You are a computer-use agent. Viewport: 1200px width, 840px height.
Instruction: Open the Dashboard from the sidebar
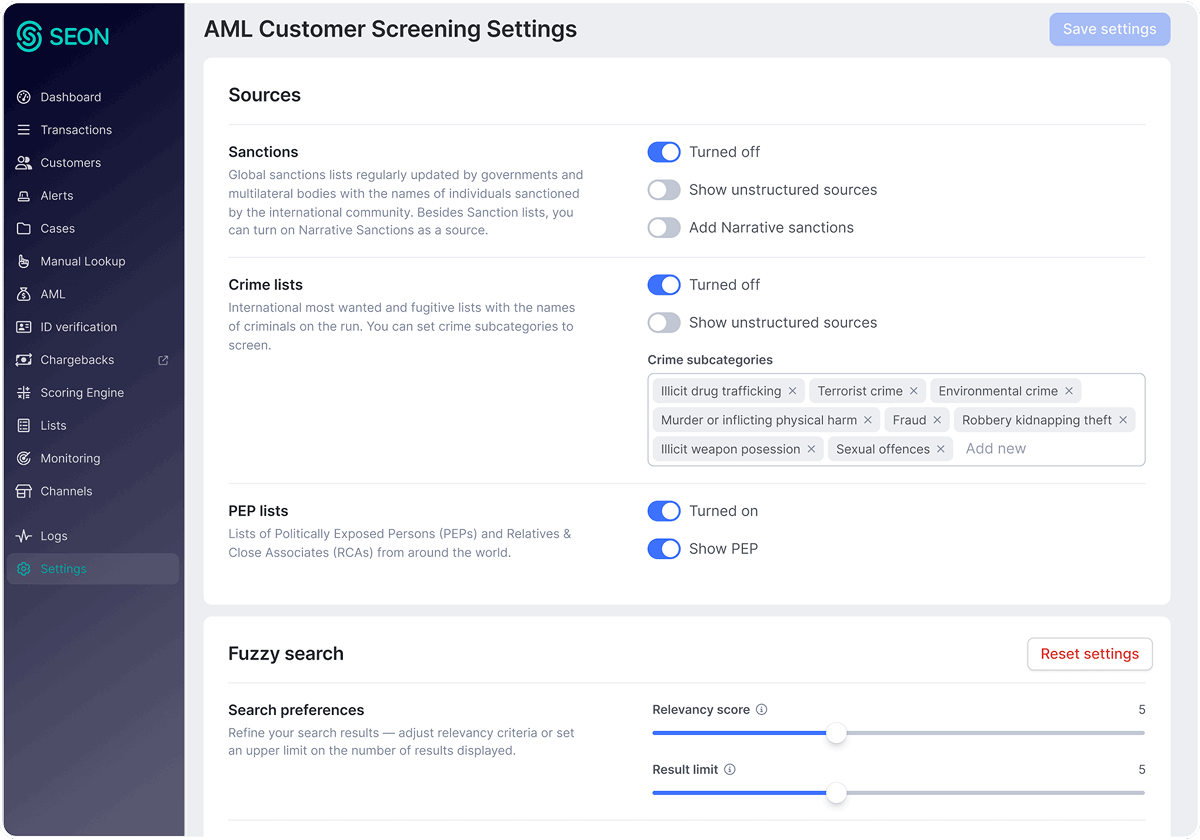pos(75,97)
